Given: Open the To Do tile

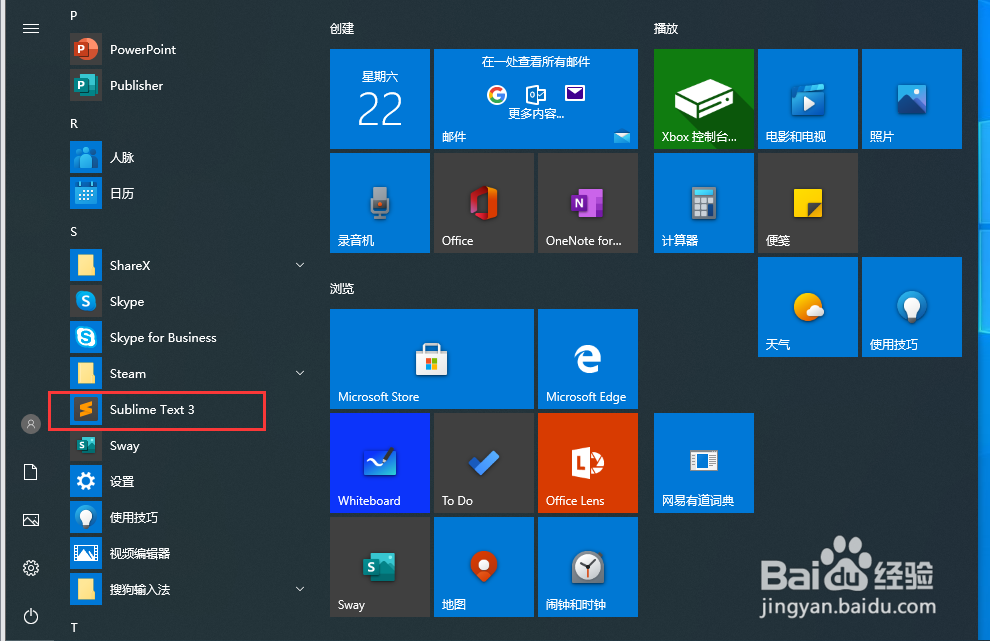Looking at the screenshot, I should click(x=484, y=463).
